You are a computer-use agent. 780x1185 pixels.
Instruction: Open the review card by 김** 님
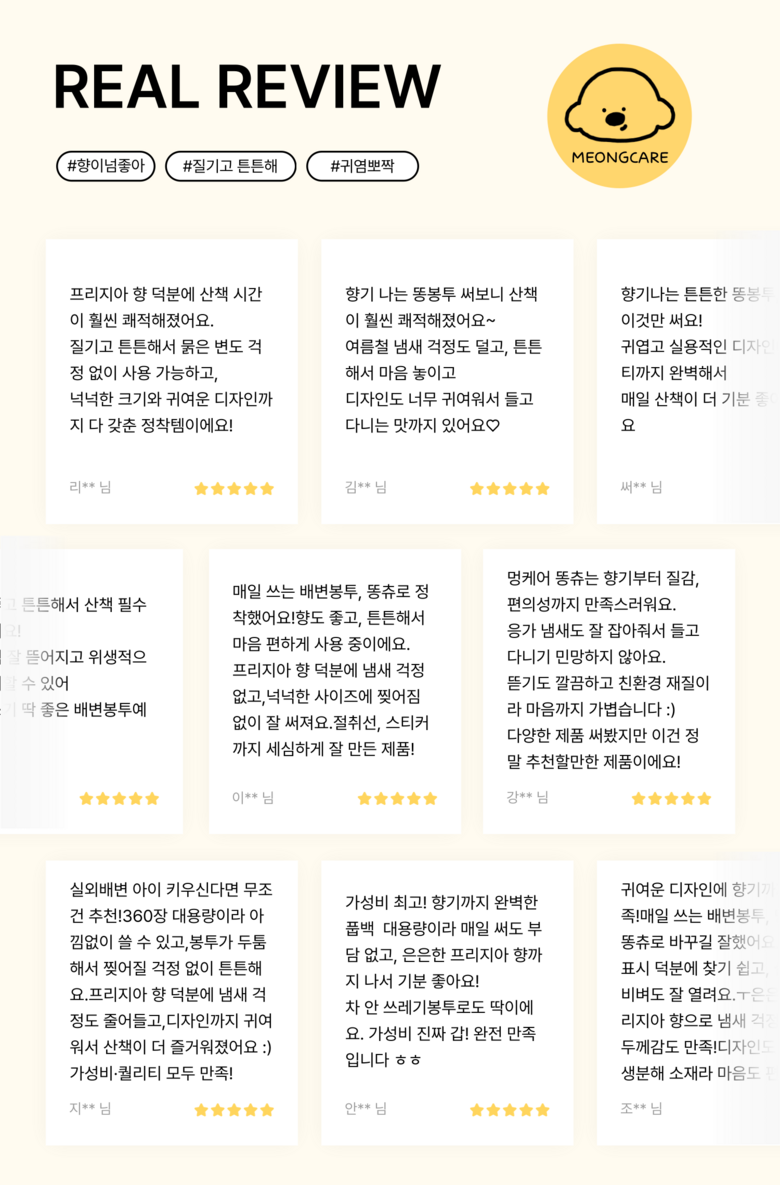pyautogui.click(x=447, y=382)
